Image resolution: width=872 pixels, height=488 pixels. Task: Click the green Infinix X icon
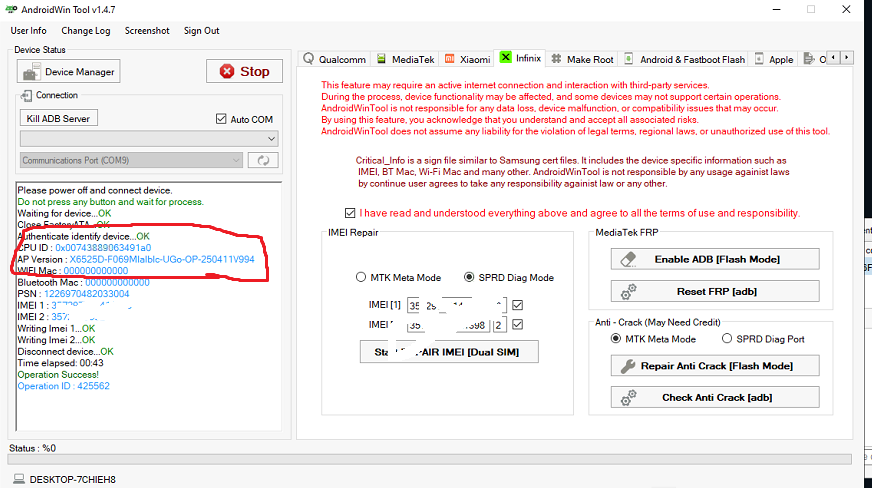coord(506,57)
